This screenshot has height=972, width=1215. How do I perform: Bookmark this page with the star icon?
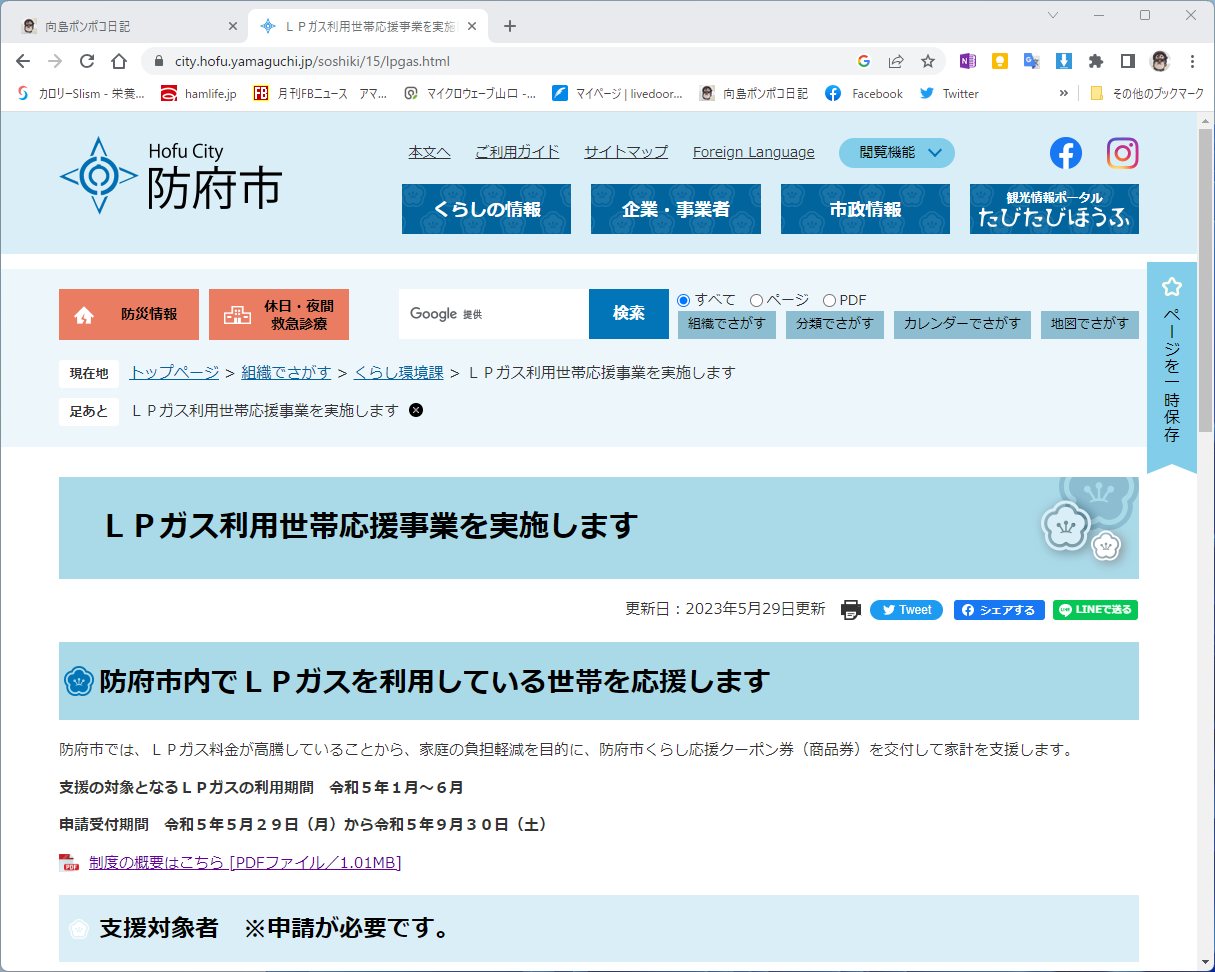point(928,61)
